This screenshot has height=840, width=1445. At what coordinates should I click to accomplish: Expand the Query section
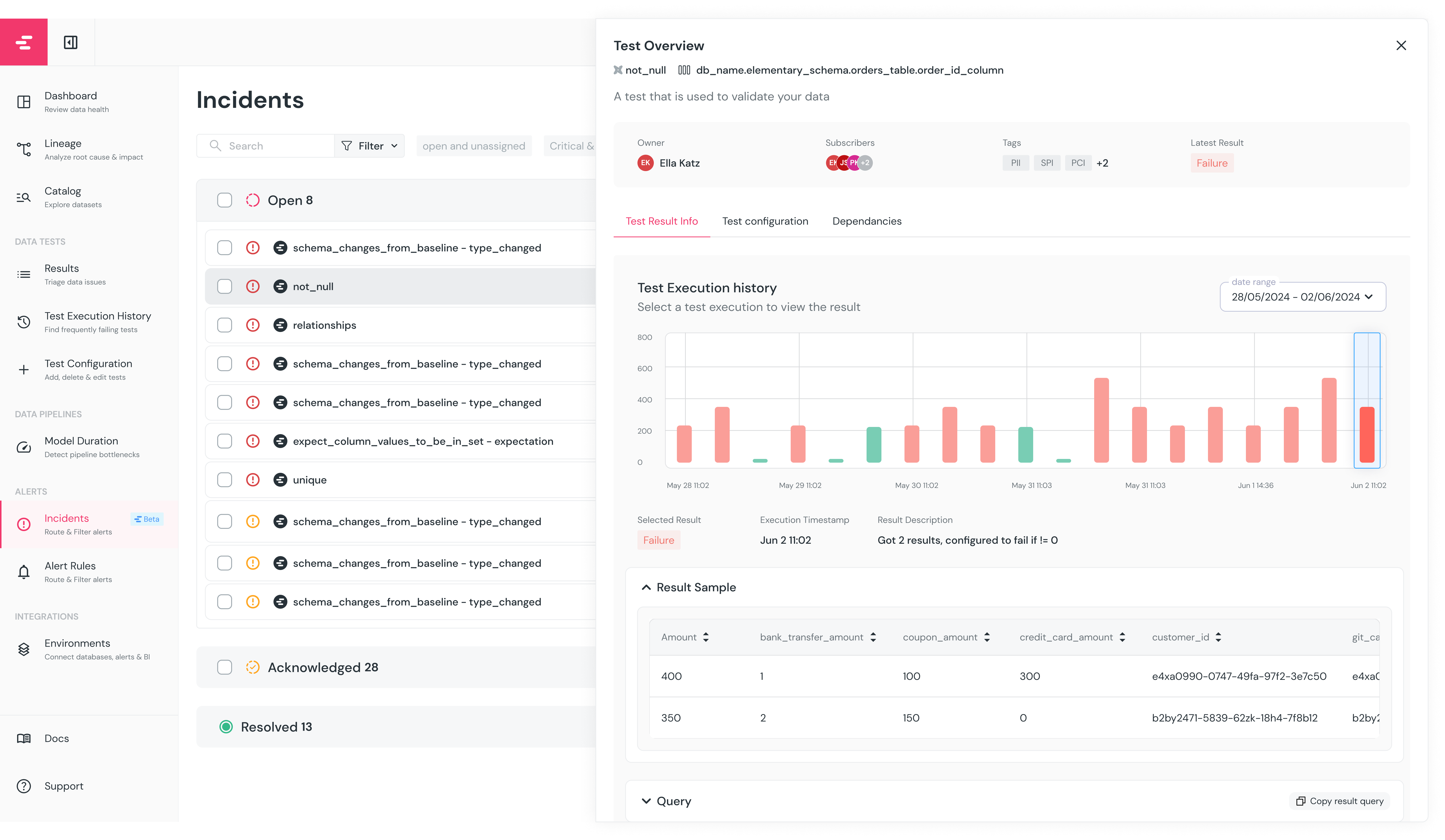646,801
